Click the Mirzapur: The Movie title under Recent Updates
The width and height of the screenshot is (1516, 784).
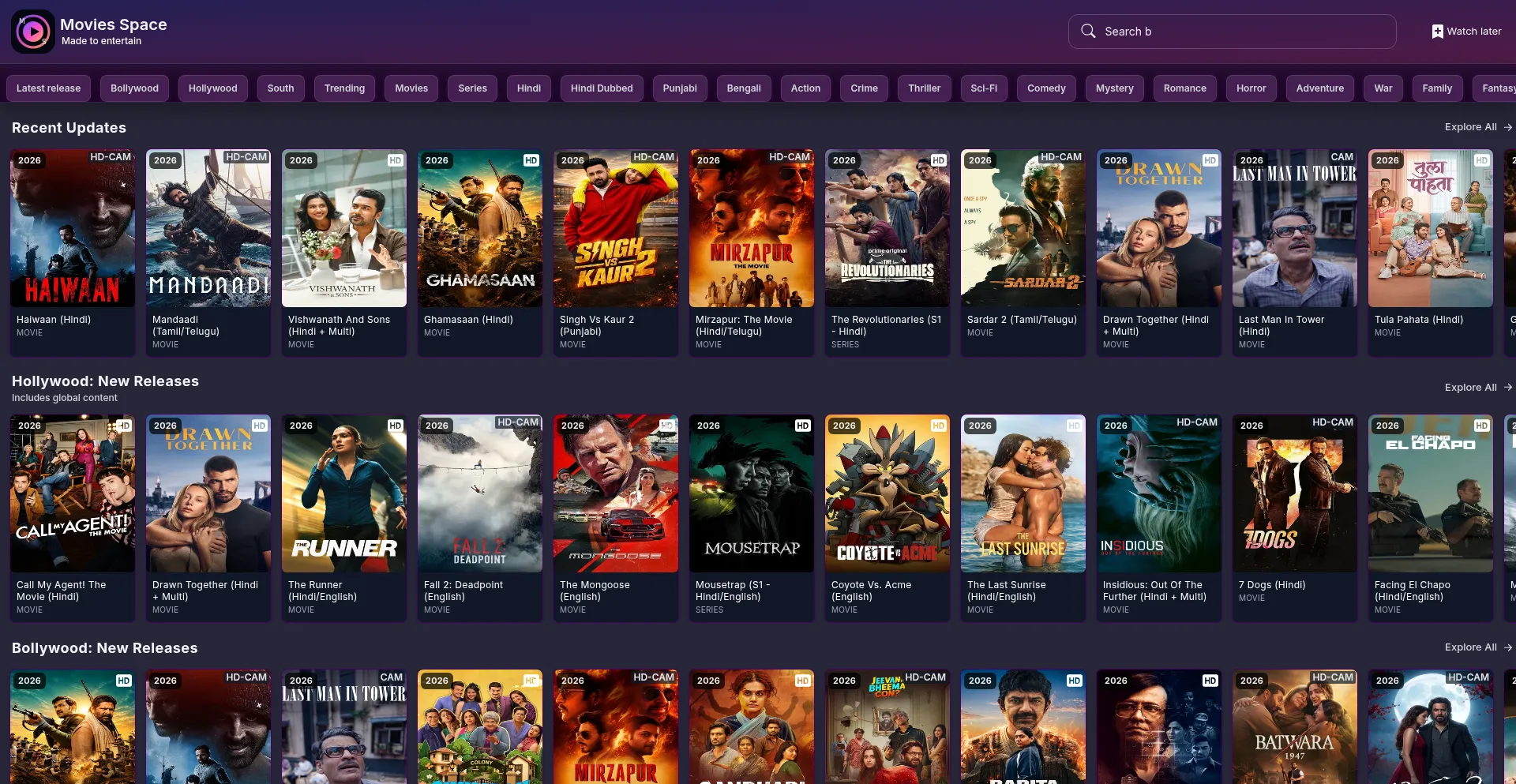point(744,325)
